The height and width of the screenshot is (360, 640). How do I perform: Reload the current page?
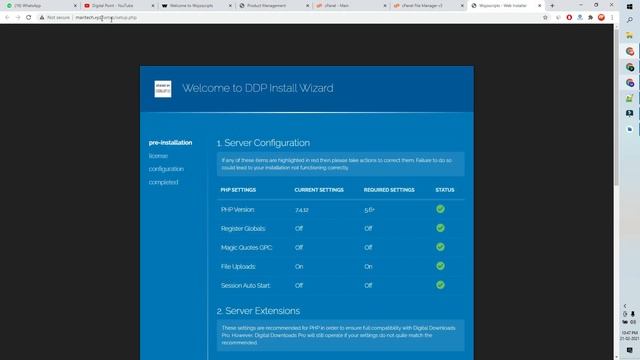pyautogui.click(x=29, y=18)
